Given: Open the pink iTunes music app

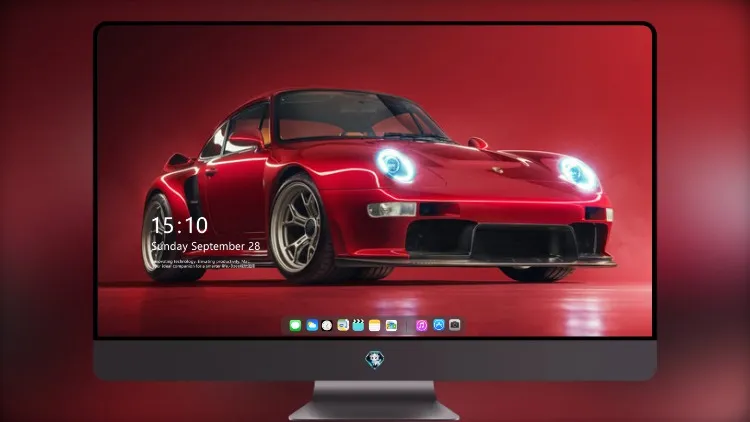Looking at the screenshot, I should click(x=421, y=325).
